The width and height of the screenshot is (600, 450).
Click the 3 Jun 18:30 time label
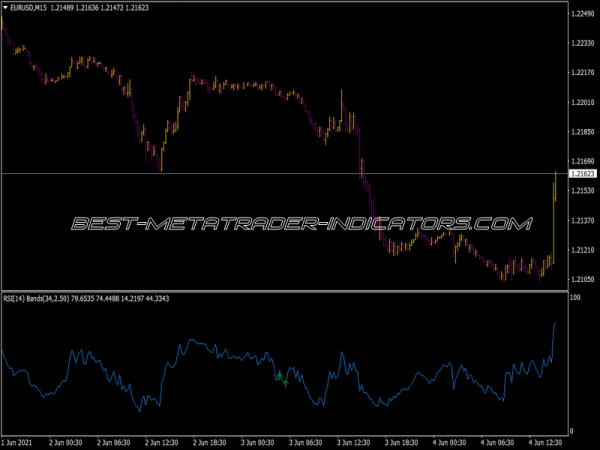401,443
